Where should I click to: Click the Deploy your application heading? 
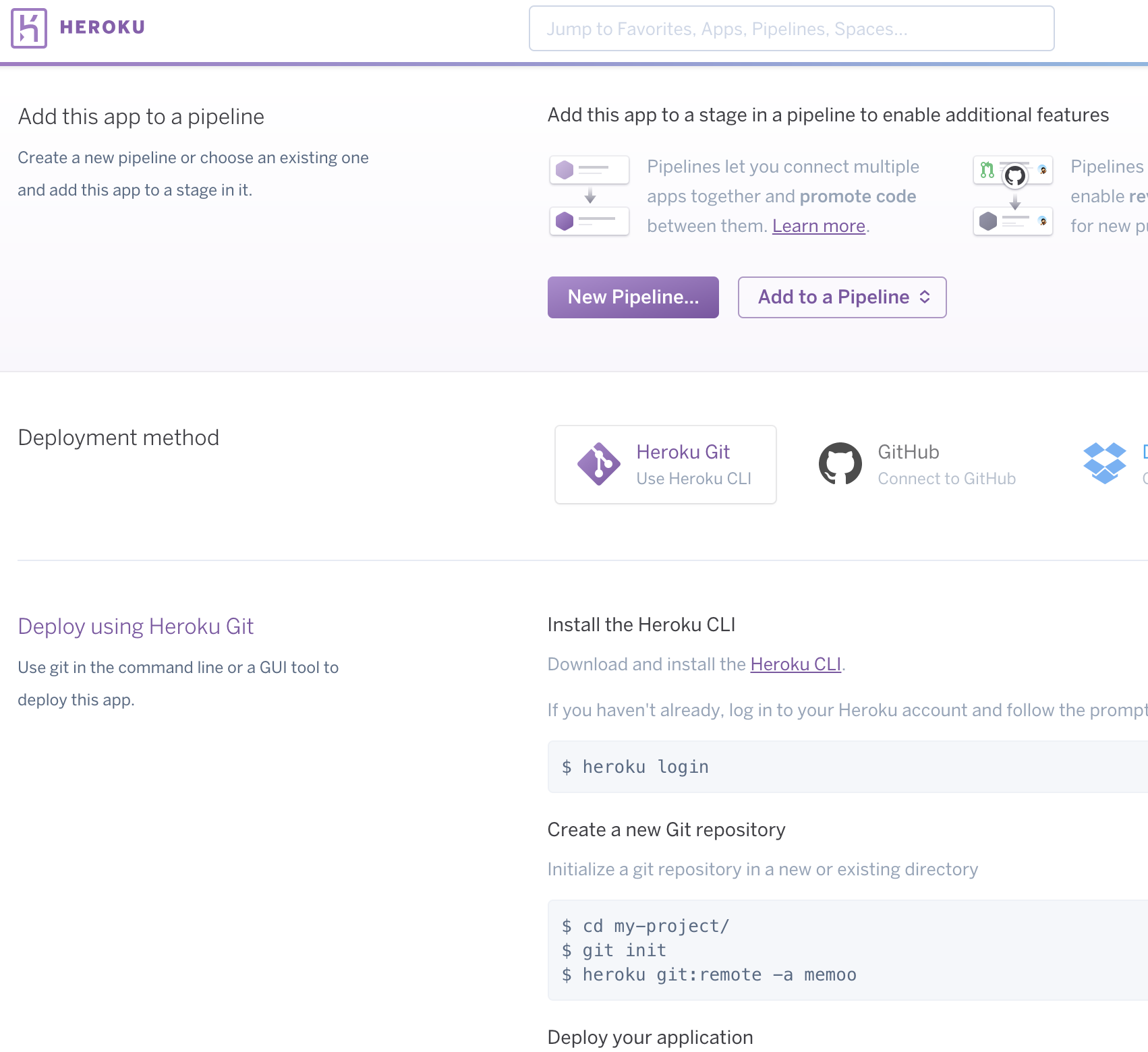point(650,1037)
